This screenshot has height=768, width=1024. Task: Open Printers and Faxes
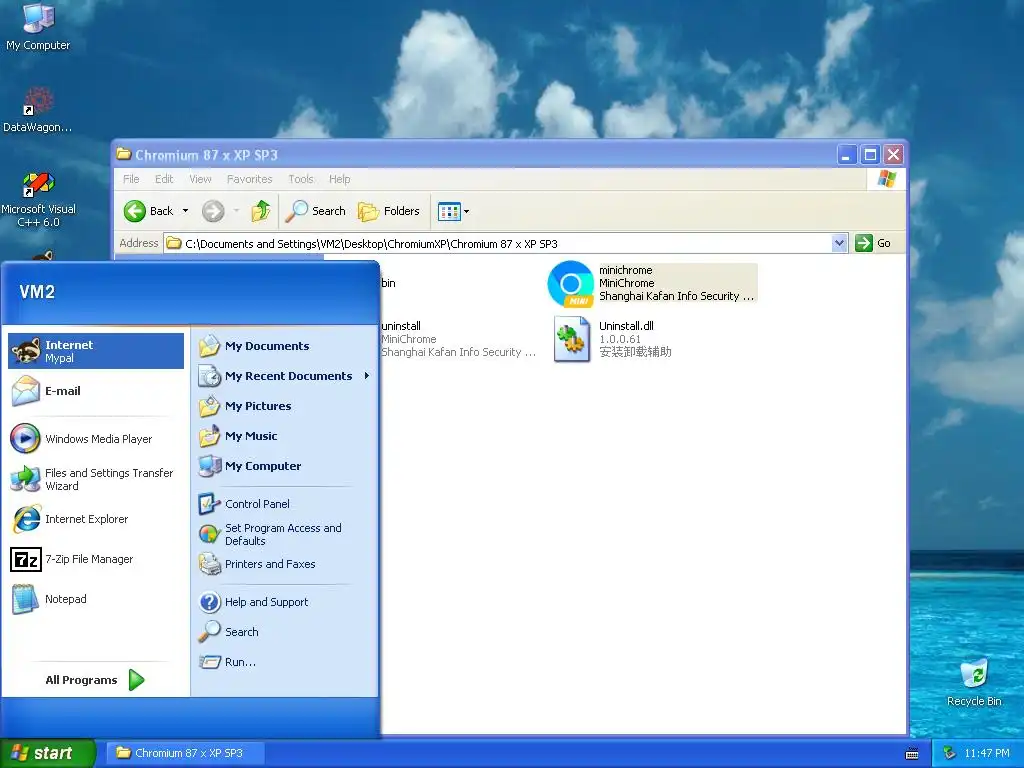[x=284, y=564]
